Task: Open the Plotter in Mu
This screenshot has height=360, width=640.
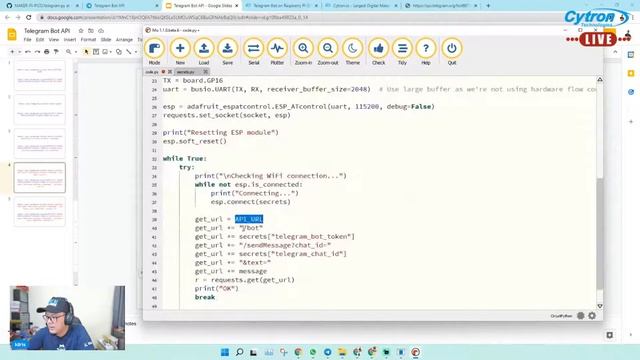Action: click(277, 51)
